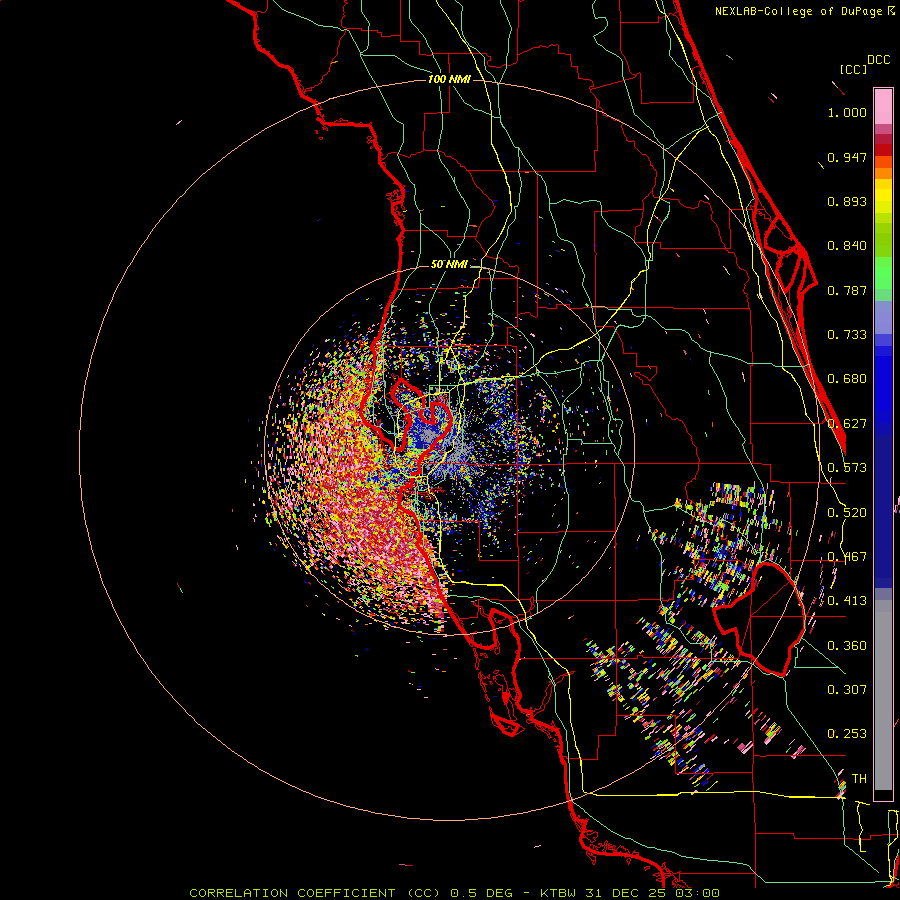Click the 0.787 scale value
The width and height of the screenshot is (900, 900).
click(x=847, y=290)
